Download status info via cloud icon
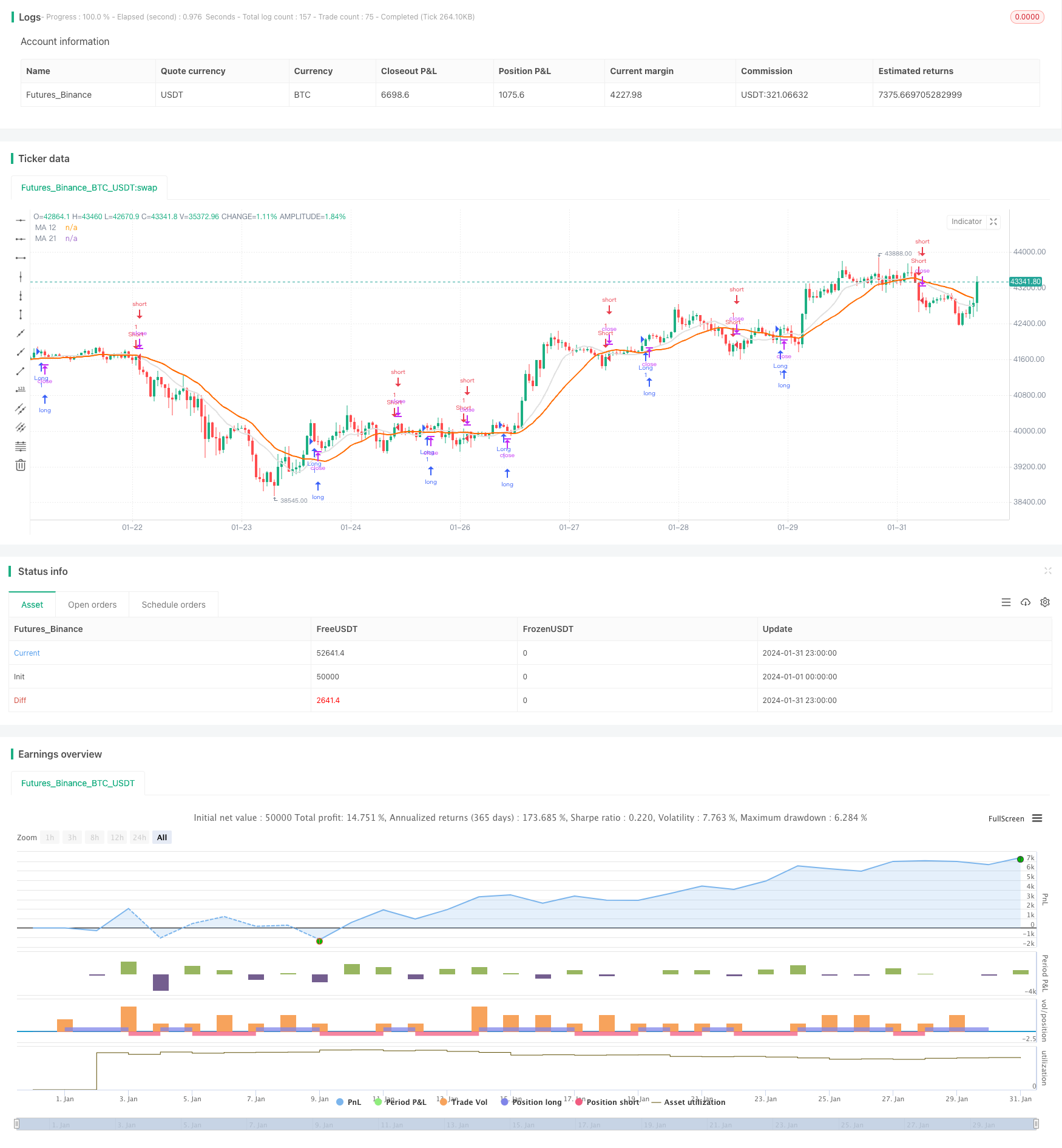The width and height of the screenshot is (1062, 1148). tap(1026, 602)
